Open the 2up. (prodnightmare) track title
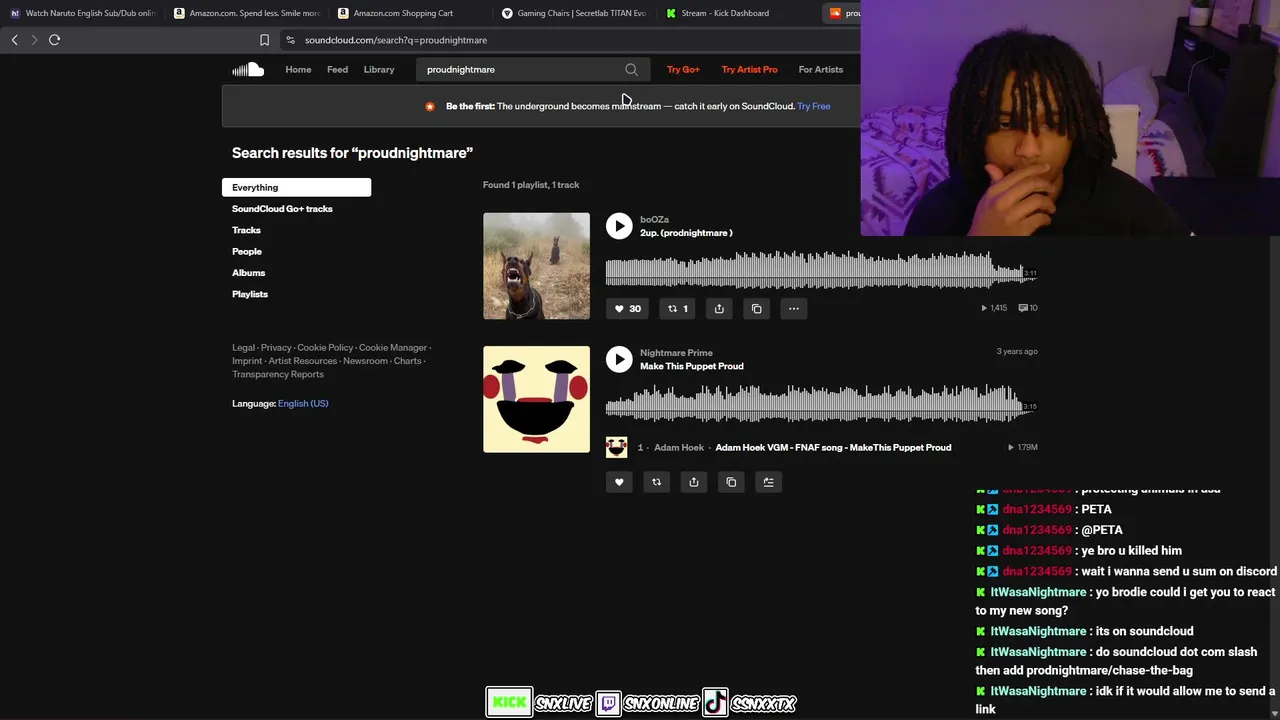 686,233
